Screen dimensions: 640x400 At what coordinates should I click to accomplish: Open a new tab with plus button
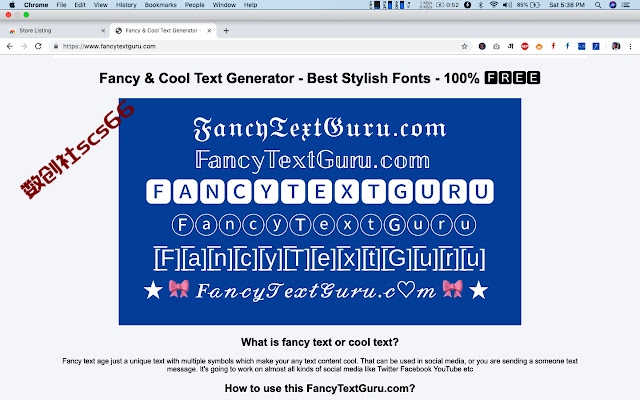pos(226,30)
